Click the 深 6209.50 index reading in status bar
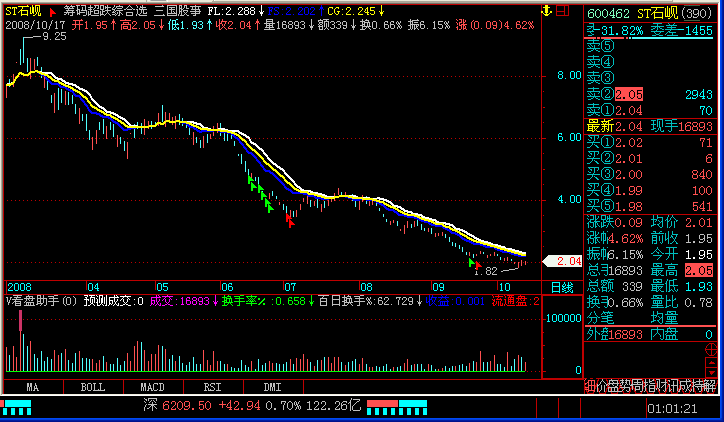Viewport: 724px width, 422px height. [177, 405]
